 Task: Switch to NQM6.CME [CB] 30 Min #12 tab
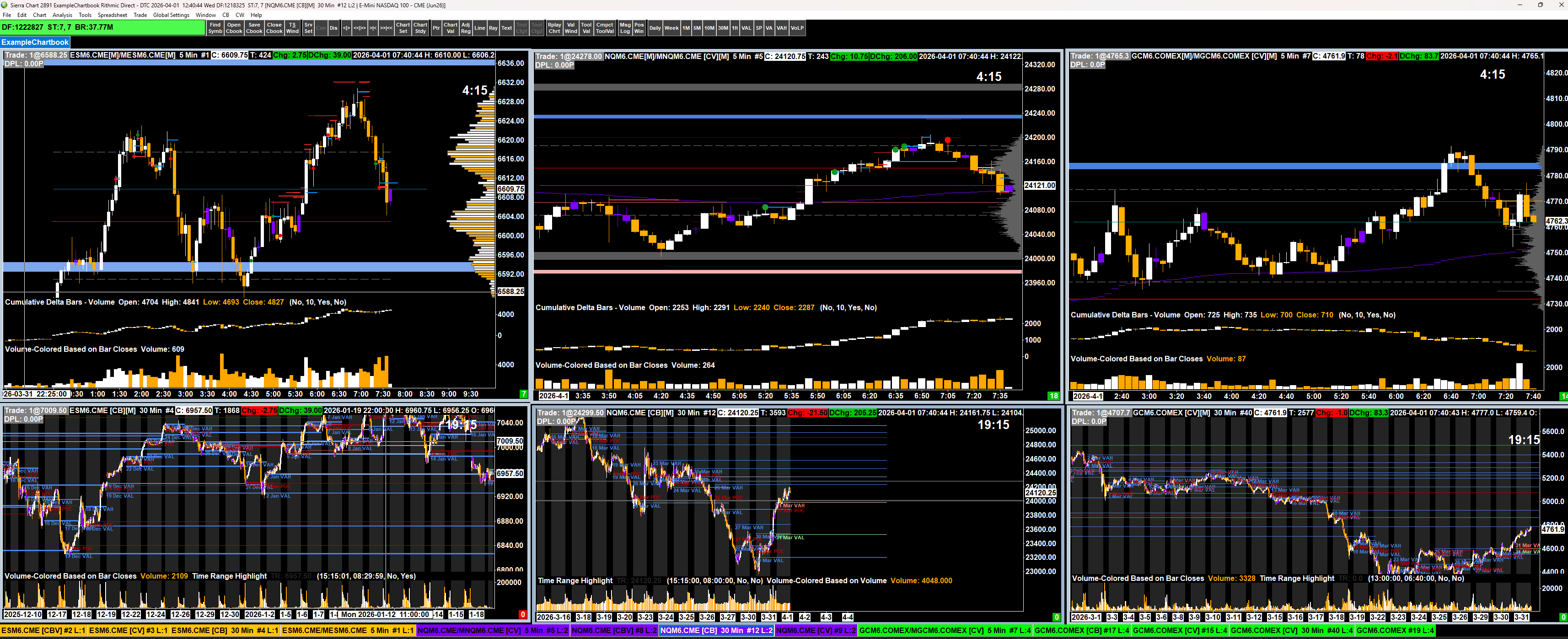pyautogui.click(x=716, y=630)
